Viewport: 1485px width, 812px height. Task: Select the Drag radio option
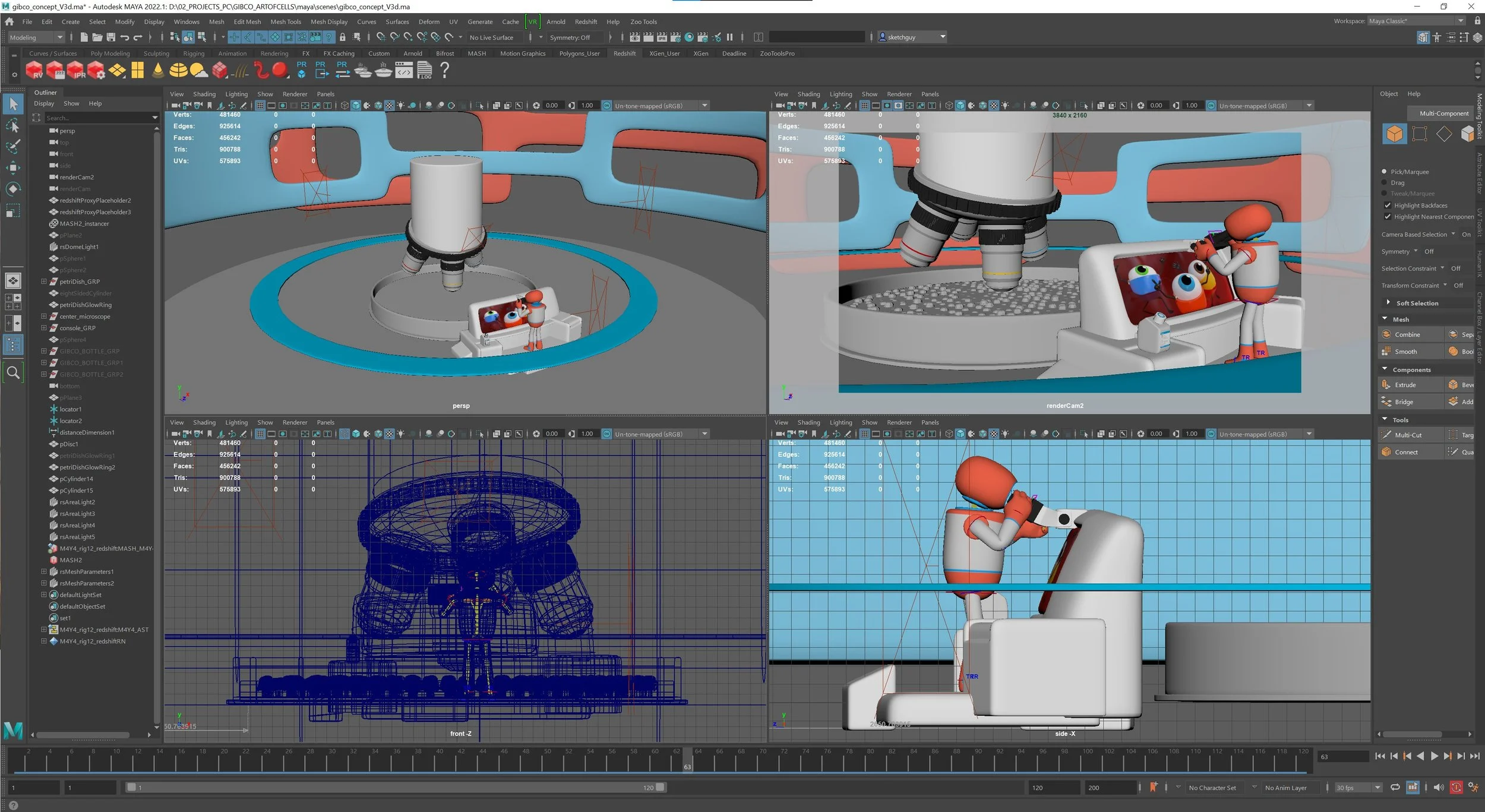tap(1384, 183)
